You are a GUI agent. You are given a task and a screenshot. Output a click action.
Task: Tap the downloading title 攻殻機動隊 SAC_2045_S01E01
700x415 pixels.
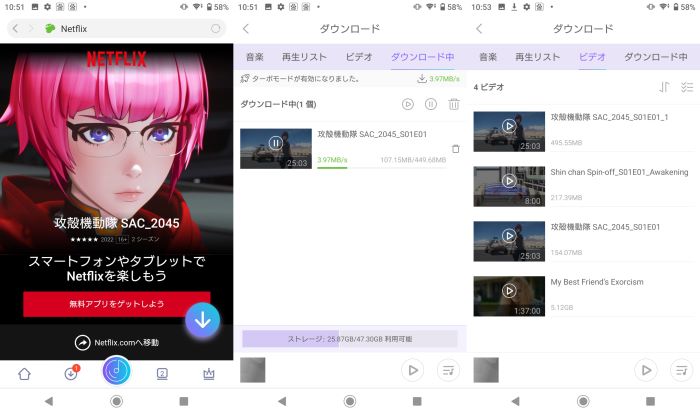(372, 134)
